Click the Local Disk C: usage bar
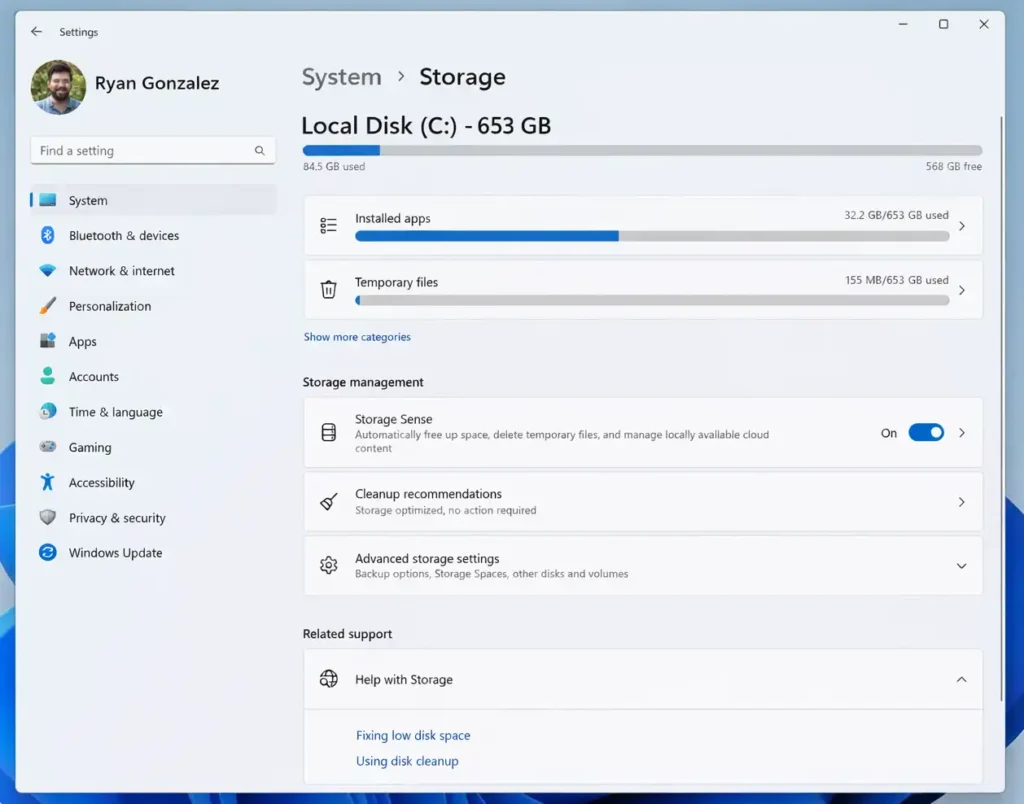 pyautogui.click(x=642, y=151)
